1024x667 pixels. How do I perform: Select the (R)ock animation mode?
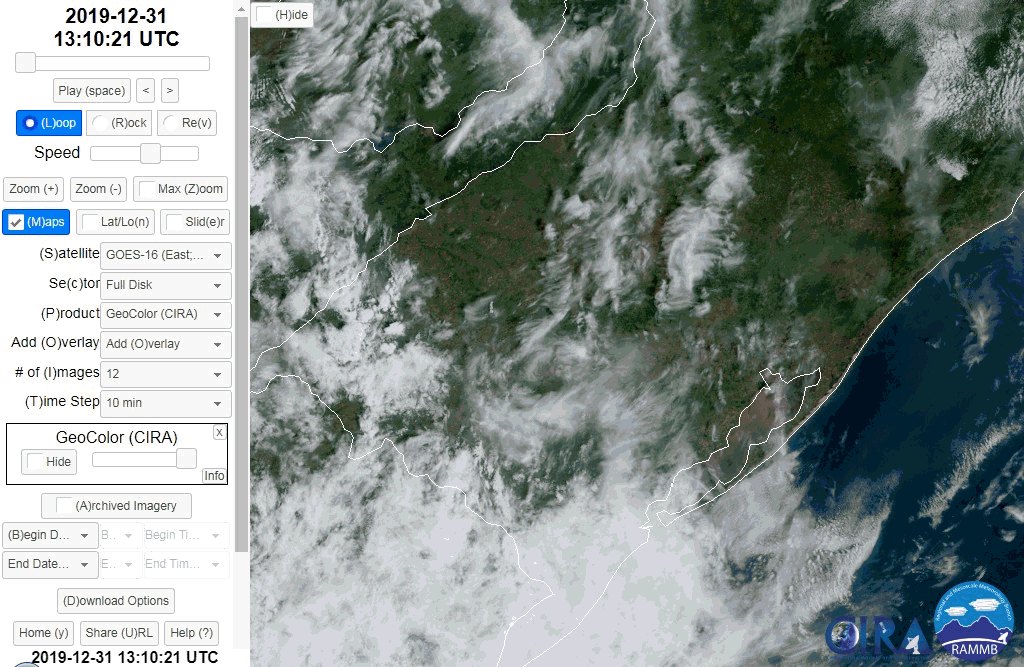click(x=118, y=123)
